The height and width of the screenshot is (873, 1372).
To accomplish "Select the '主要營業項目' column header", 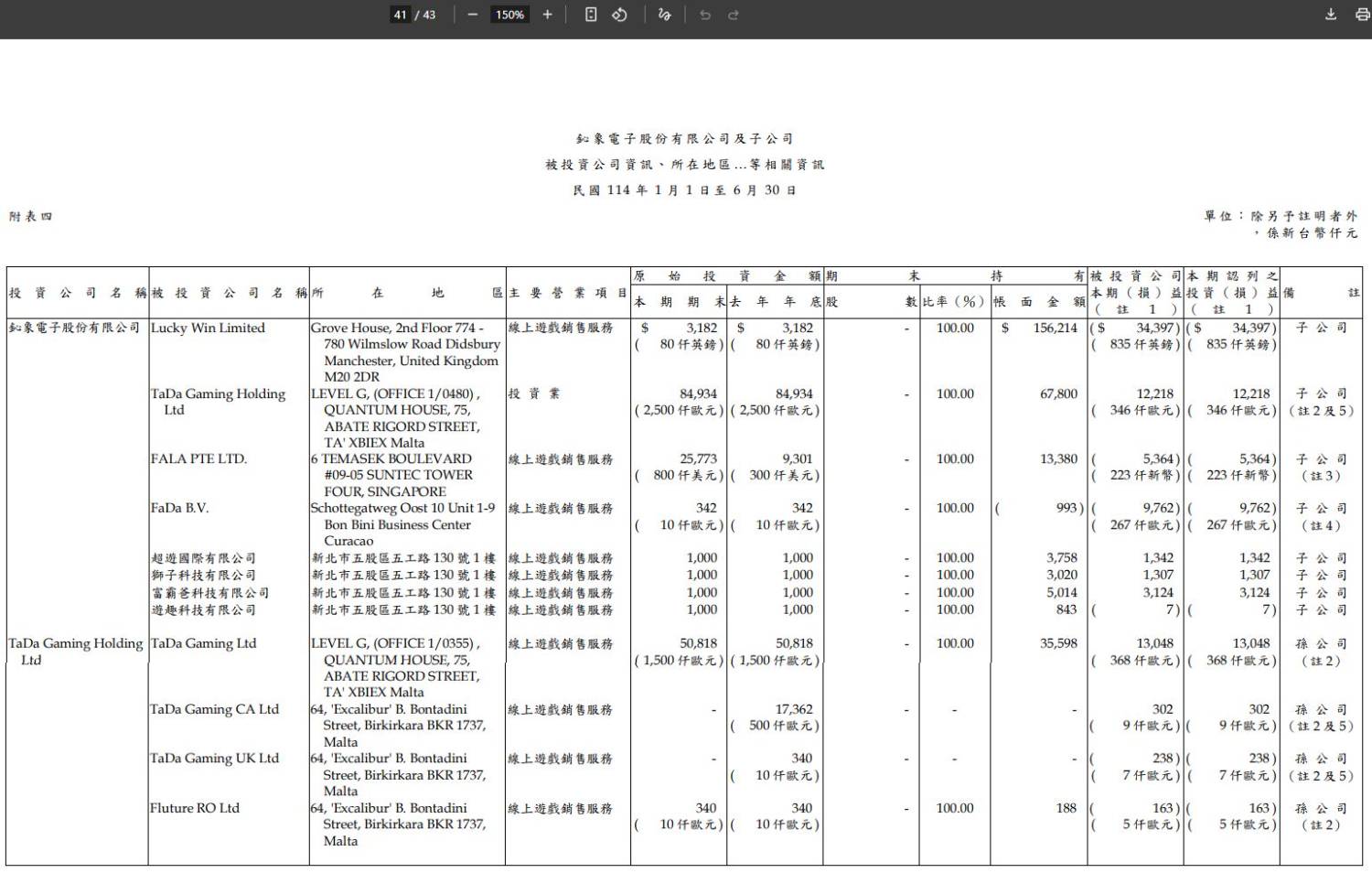I will 568,293.
